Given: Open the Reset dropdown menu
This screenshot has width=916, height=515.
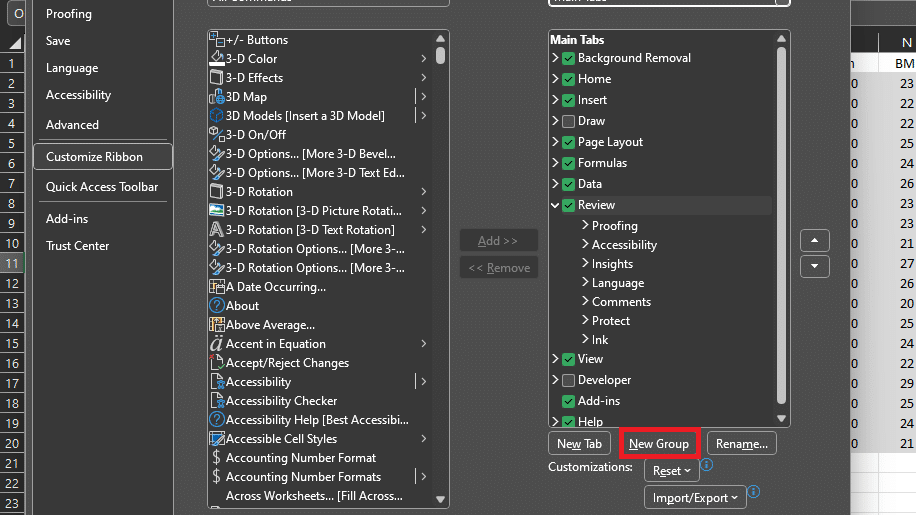Looking at the screenshot, I should click(x=671, y=470).
